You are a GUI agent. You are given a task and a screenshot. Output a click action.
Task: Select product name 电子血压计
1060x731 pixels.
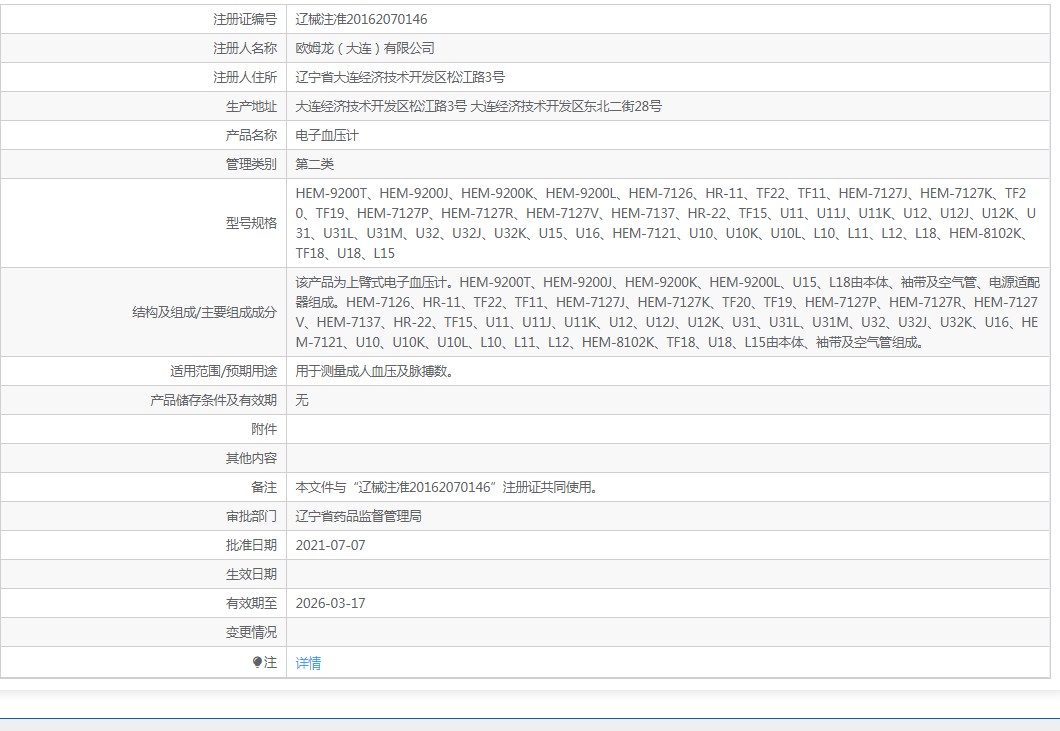pyautogui.click(x=327, y=135)
